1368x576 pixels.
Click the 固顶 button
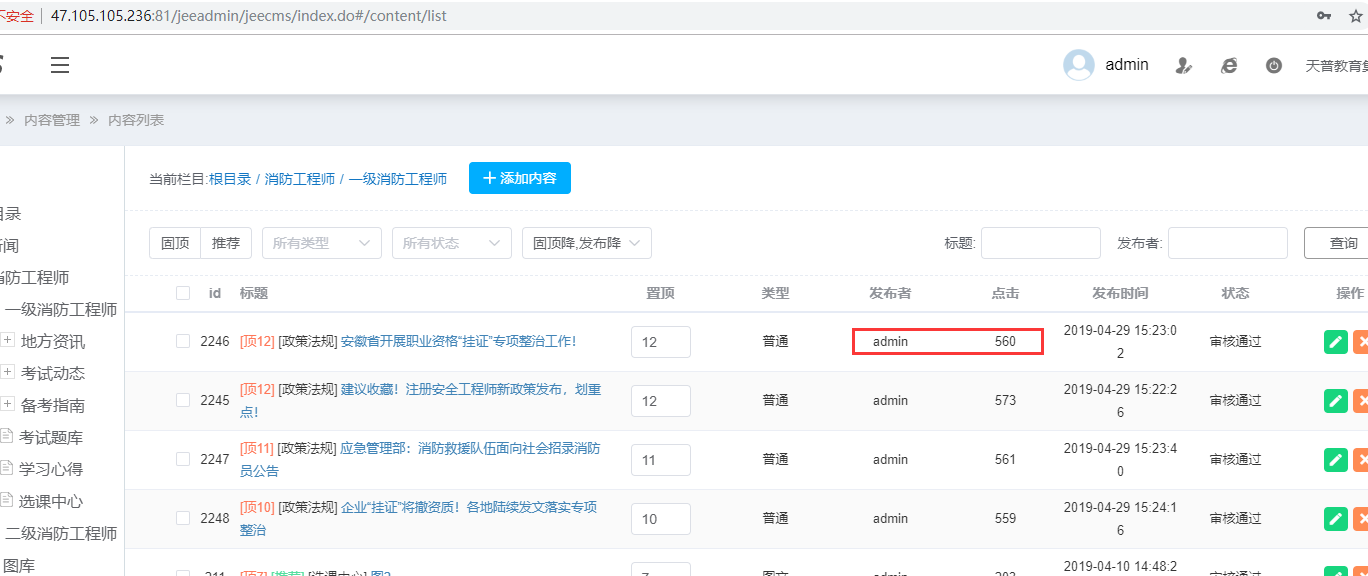coord(175,243)
